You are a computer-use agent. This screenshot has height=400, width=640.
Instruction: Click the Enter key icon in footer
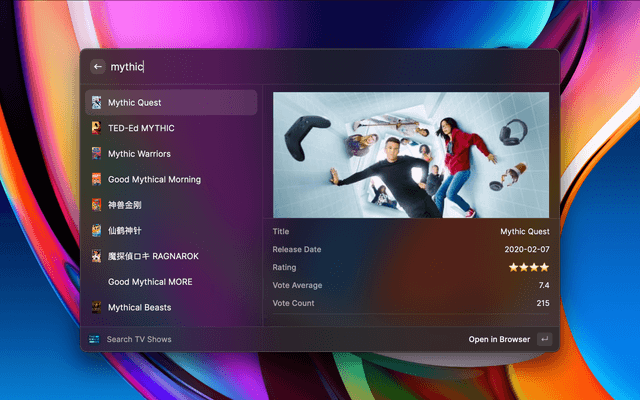tap(544, 340)
